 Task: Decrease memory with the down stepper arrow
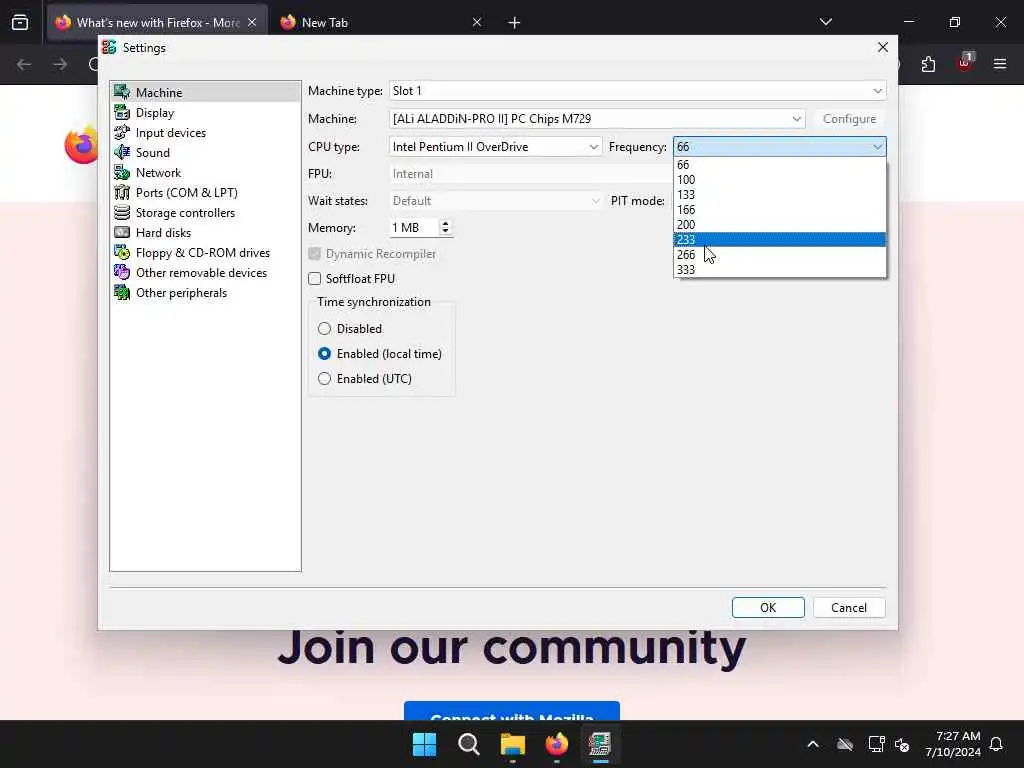point(445,231)
